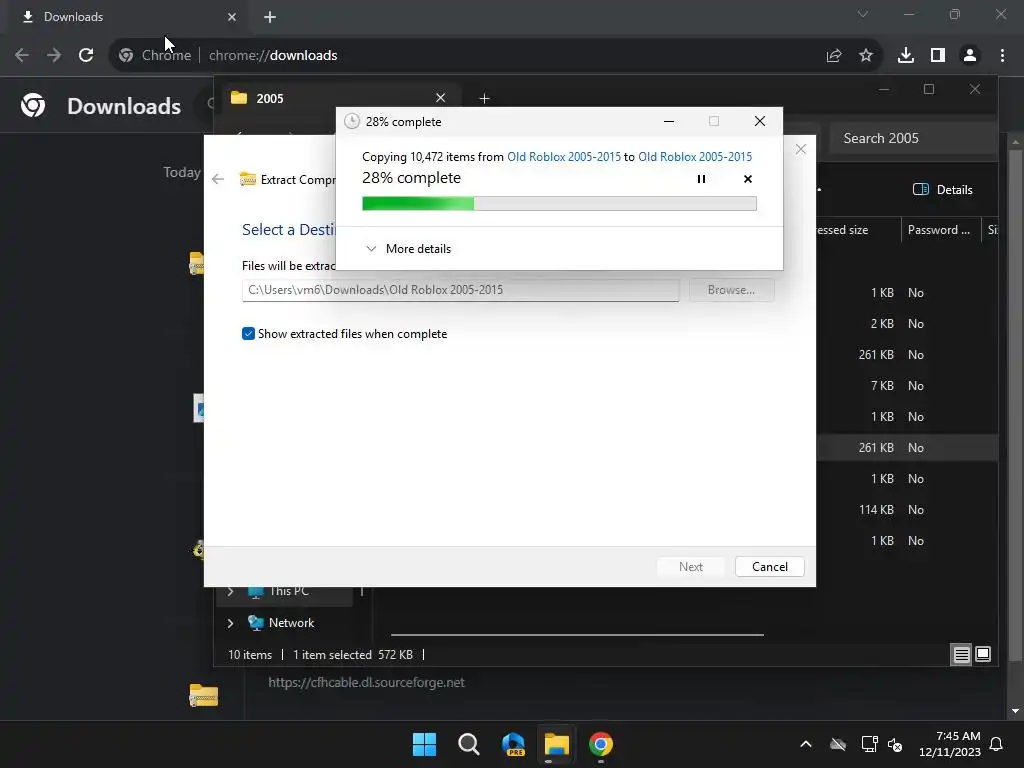
Task: Bookmark this page with the star
Action: click(x=866, y=56)
